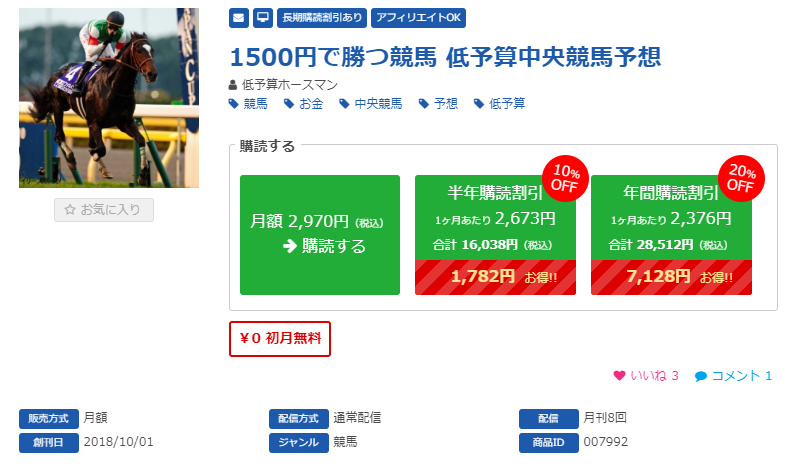Click the monitor display delivery icon
This screenshot has height=464, width=789.
(263, 18)
